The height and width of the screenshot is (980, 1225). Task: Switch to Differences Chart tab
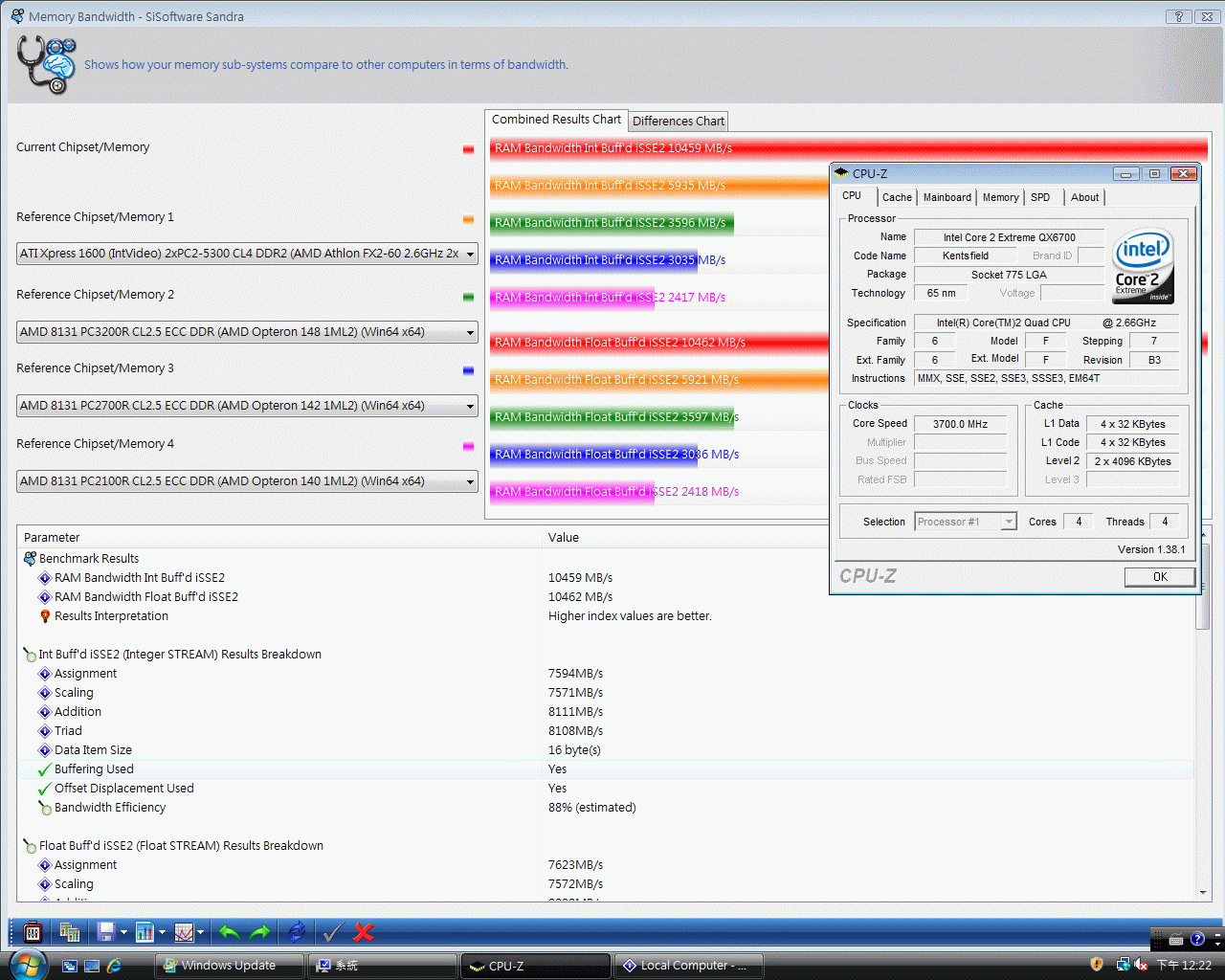[x=679, y=122]
